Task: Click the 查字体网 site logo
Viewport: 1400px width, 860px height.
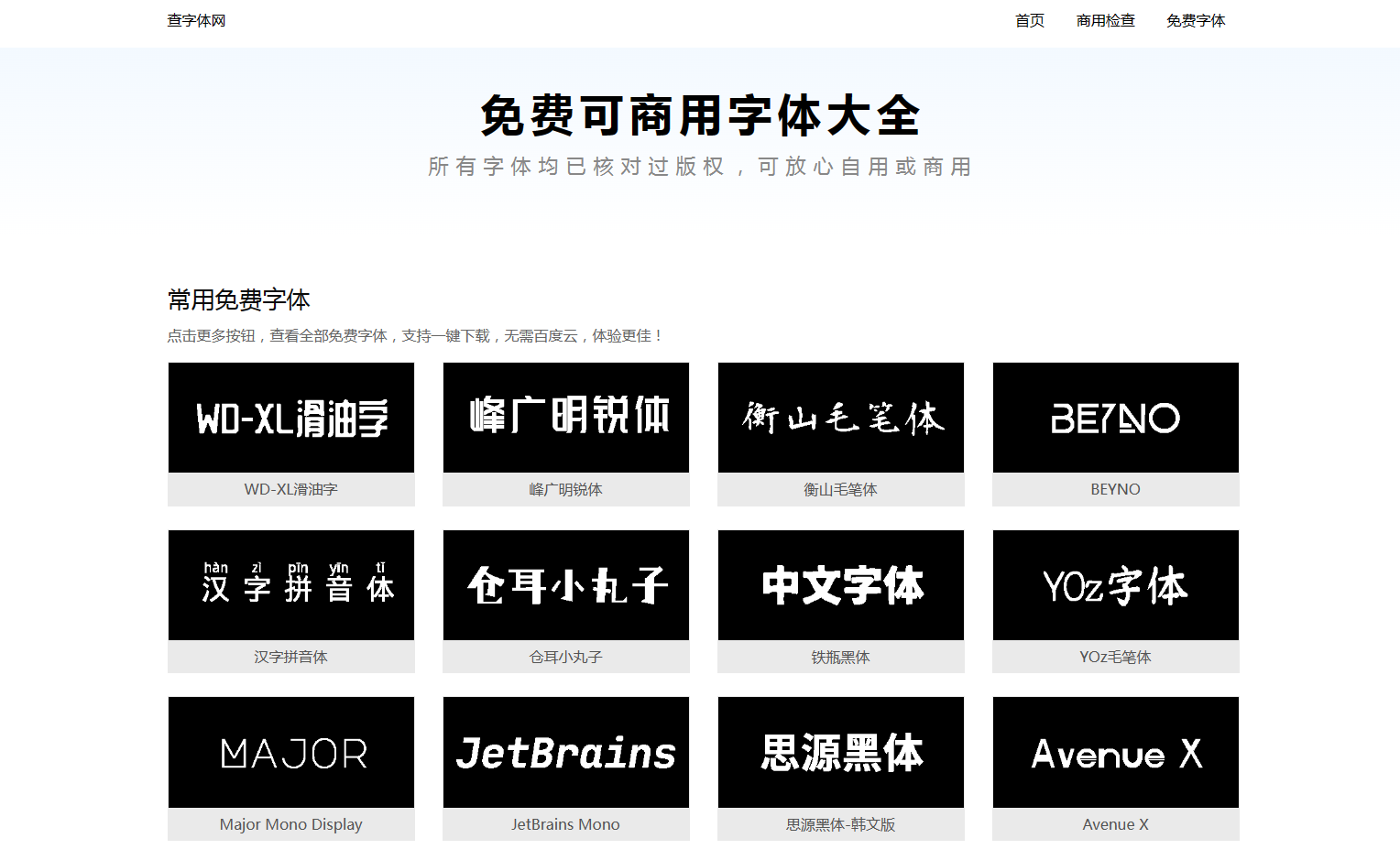Action: click(x=196, y=21)
